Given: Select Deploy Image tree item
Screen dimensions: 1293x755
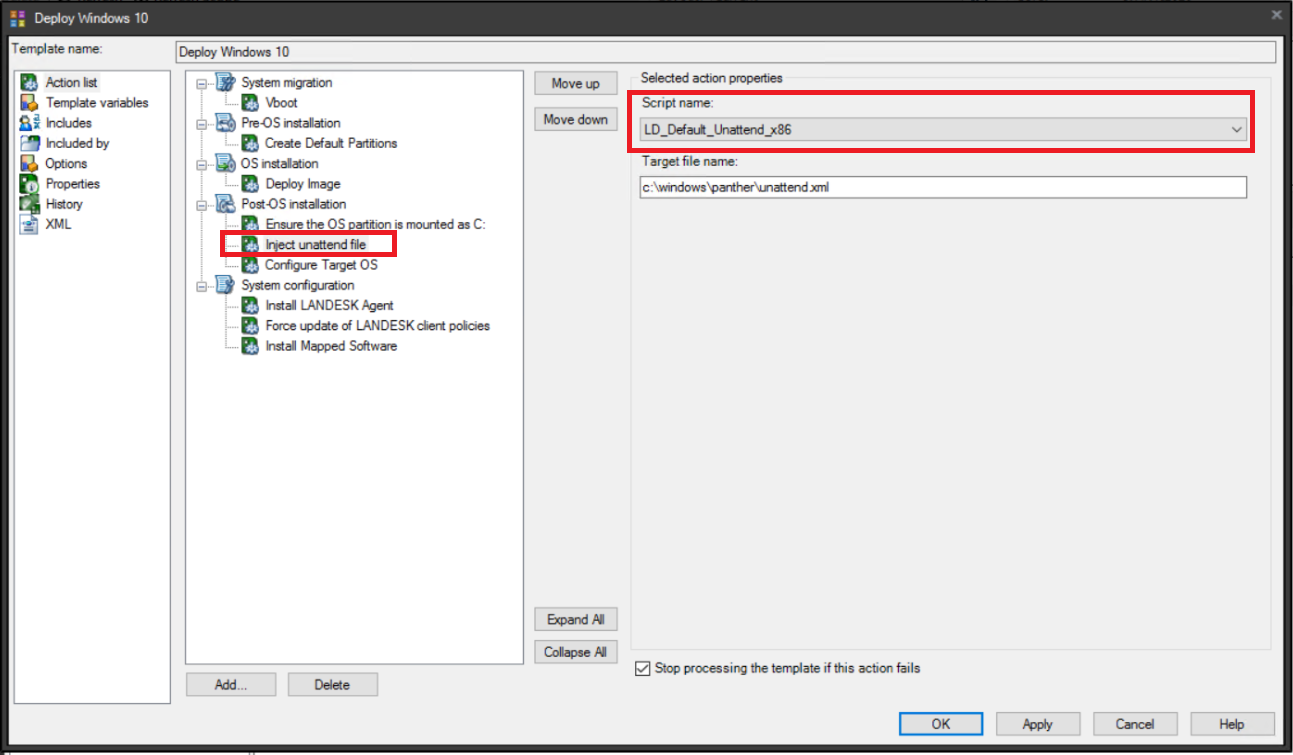Looking at the screenshot, I should point(303,184).
